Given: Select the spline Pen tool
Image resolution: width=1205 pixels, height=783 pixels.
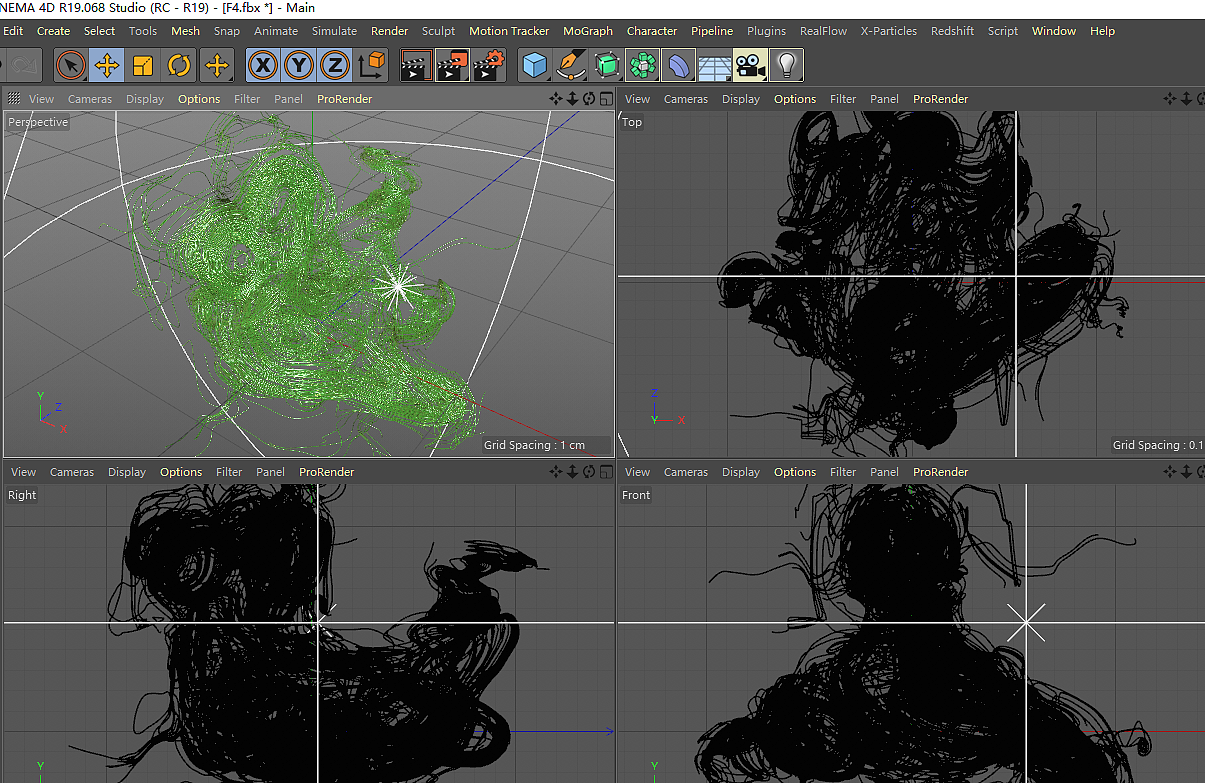Looking at the screenshot, I should (571, 66).
